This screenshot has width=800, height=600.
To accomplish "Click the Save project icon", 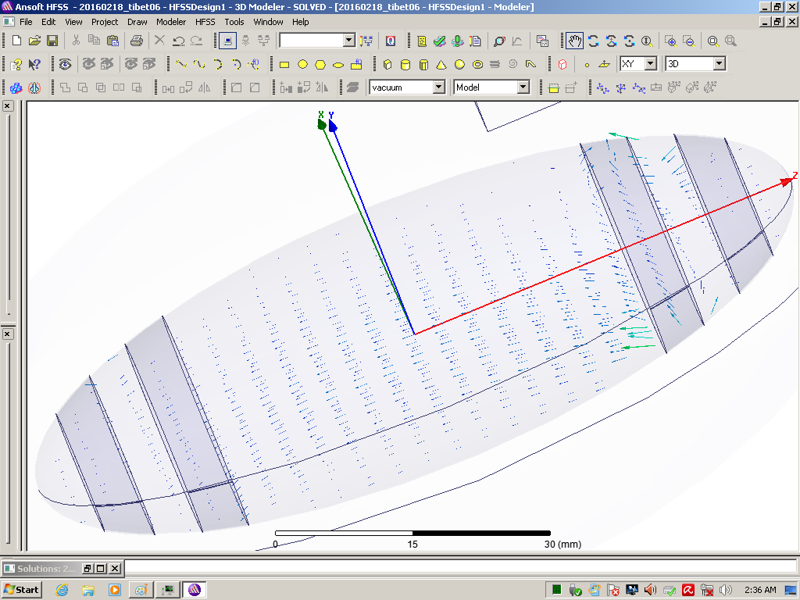I will tap(52, 41).
